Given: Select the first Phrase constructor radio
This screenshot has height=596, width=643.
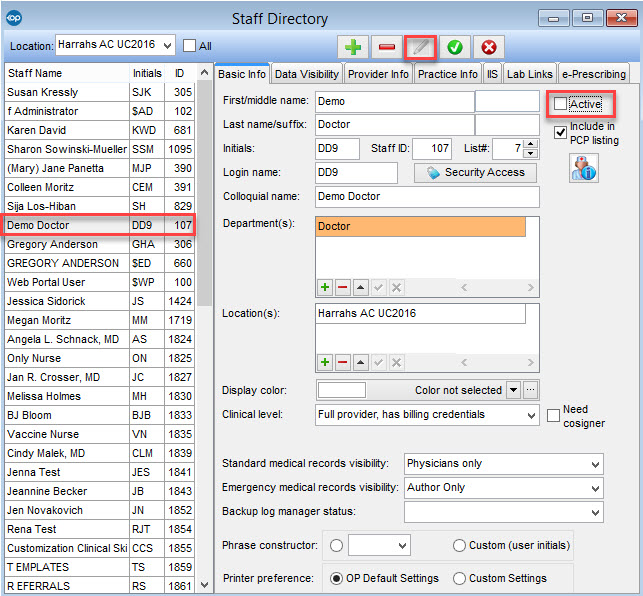Looking at the screenshot, I should click(336, 545).
